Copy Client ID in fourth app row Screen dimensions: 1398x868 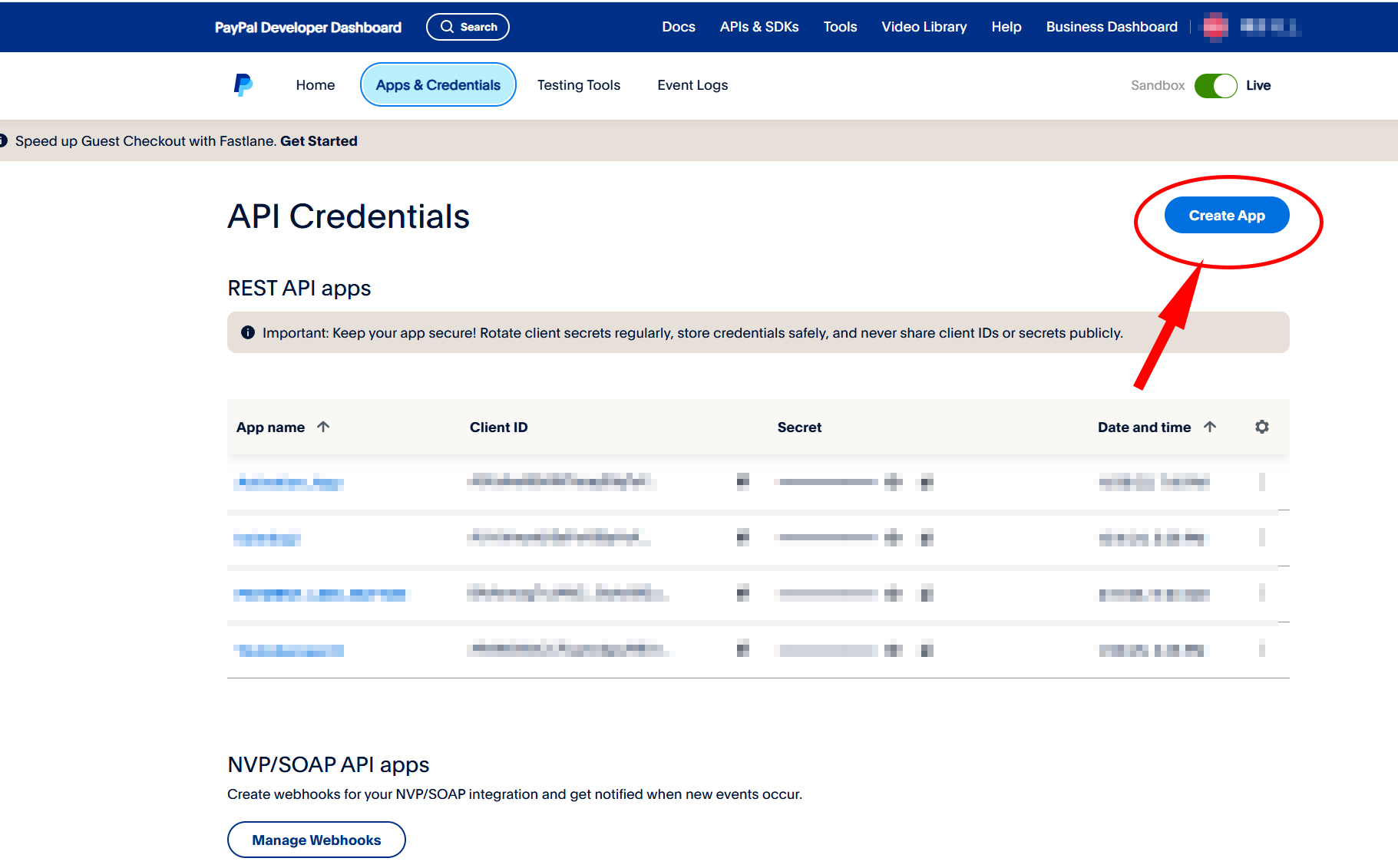pyautogui.click(x=742, y=650)
